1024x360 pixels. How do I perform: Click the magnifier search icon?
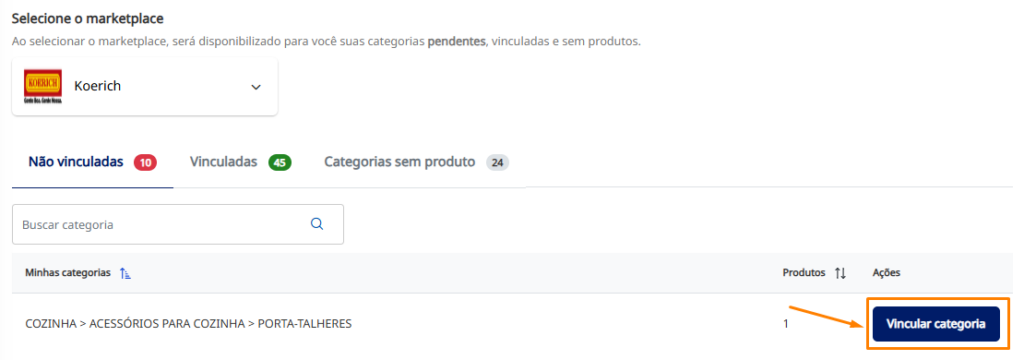317,224
